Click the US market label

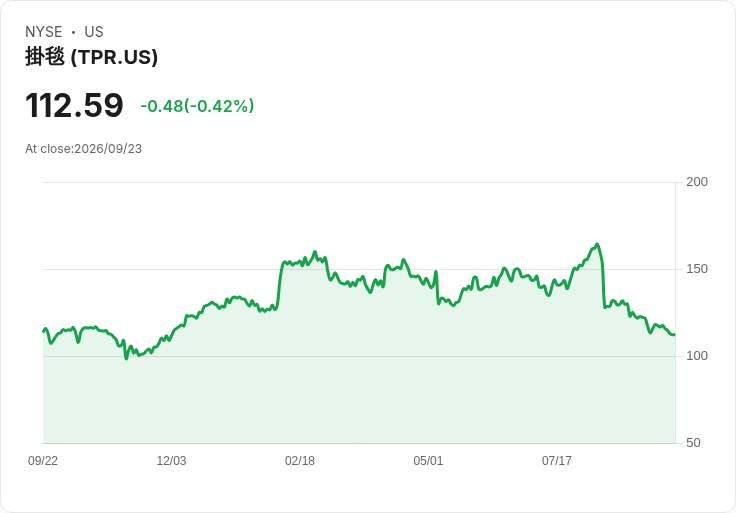click(94, 32)
